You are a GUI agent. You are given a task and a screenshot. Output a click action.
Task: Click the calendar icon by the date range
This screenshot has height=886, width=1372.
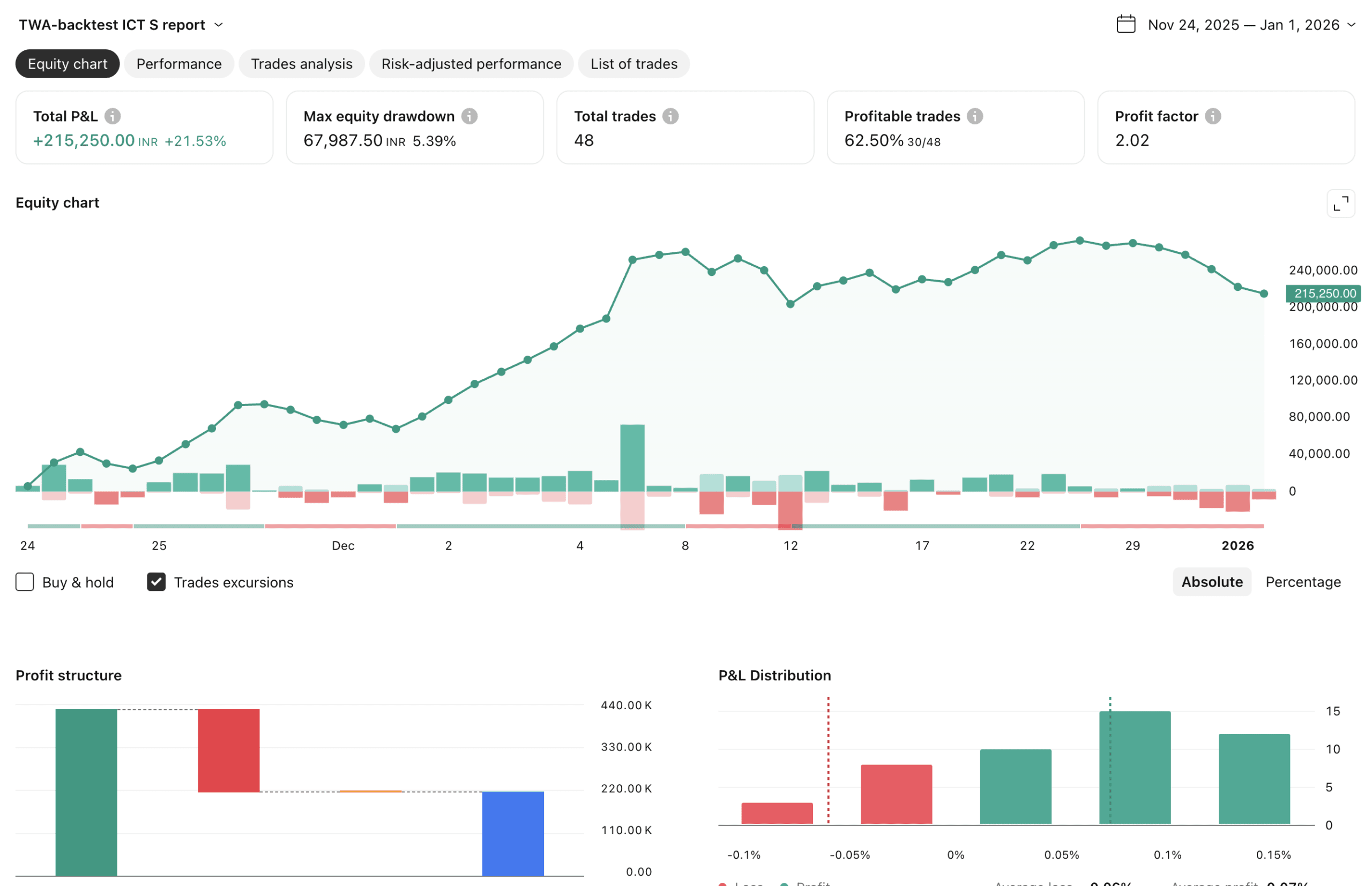click(1125, 25)
